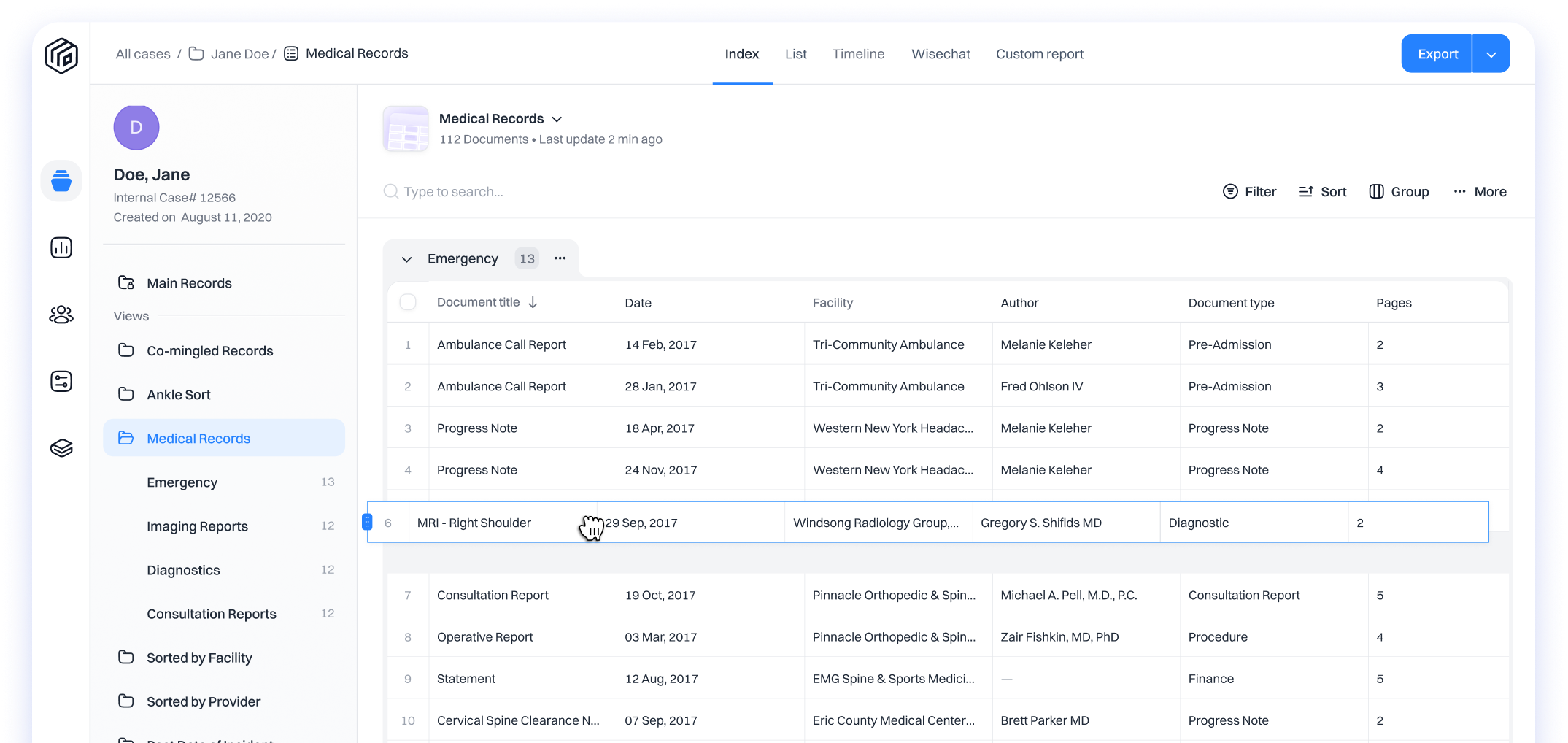Select Medical Records view in sidebar

click(224, 438)
